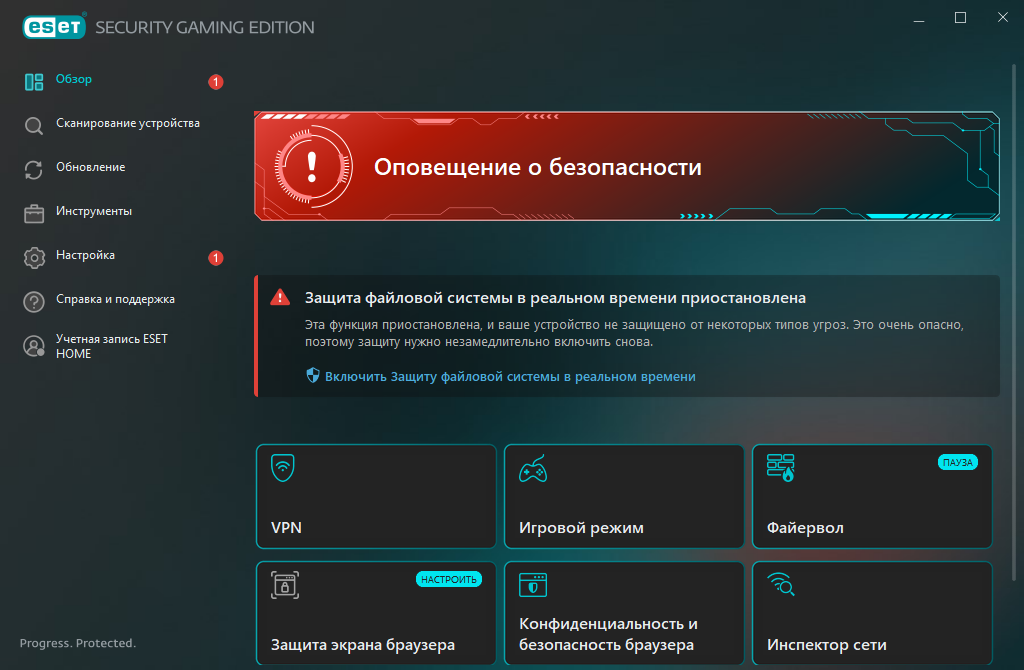Screen dimensions: 1024x670
Task: Open Учетная запись ESET HOME
Action: (x=112, y=346)
